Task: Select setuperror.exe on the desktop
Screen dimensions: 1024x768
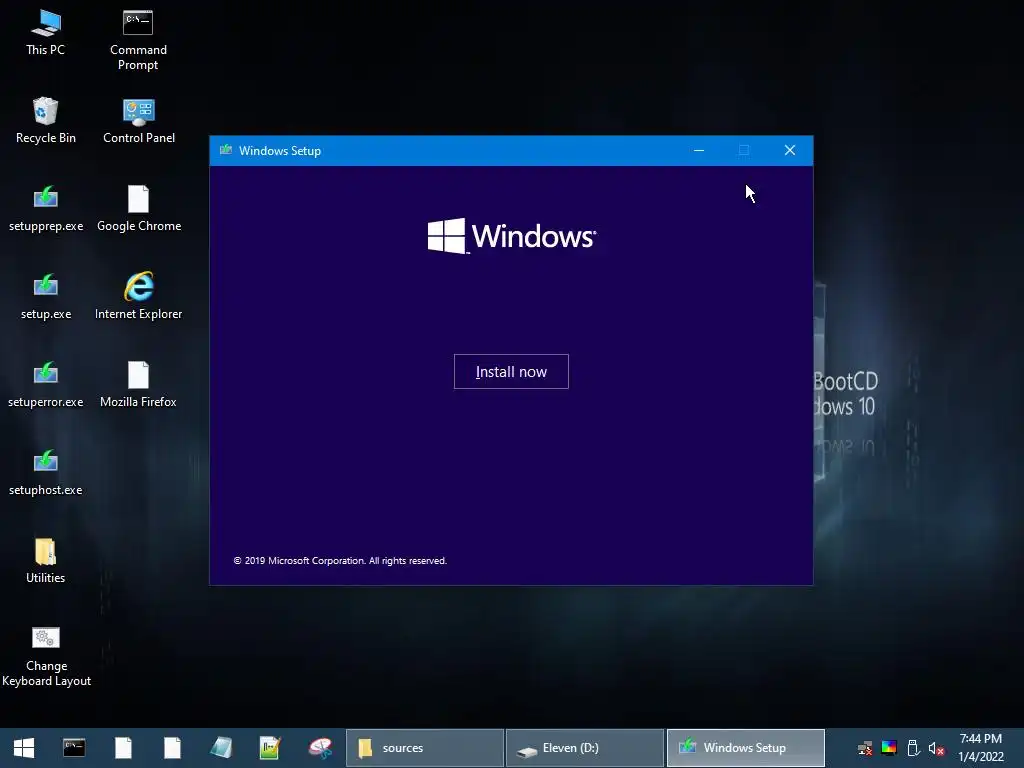Action: [46, 385]
